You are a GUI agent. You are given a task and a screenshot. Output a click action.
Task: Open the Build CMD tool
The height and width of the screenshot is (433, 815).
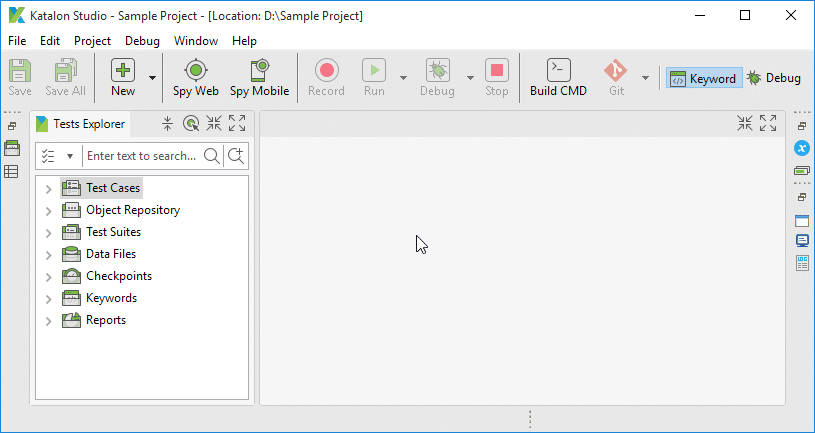coord(558,78)
